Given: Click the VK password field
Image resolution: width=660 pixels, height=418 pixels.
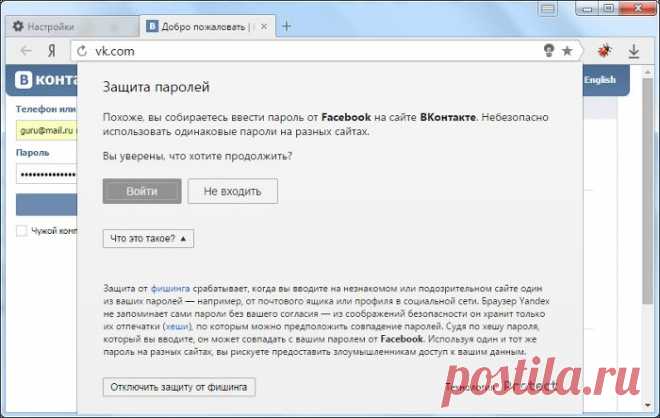Looking at the screenshot, I should click(46, 174).
